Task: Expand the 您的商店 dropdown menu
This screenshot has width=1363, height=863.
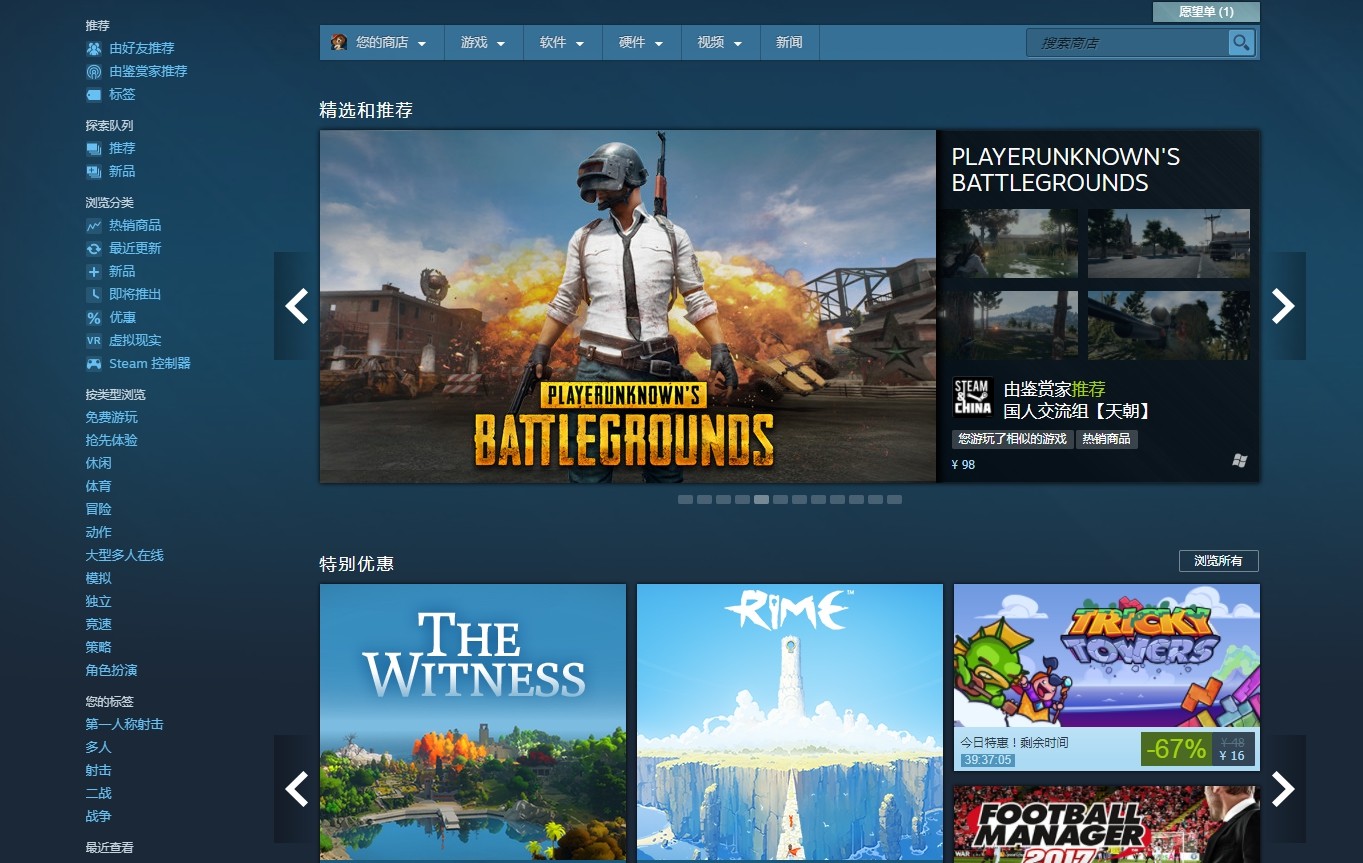Action: click(x=381, y=43)
